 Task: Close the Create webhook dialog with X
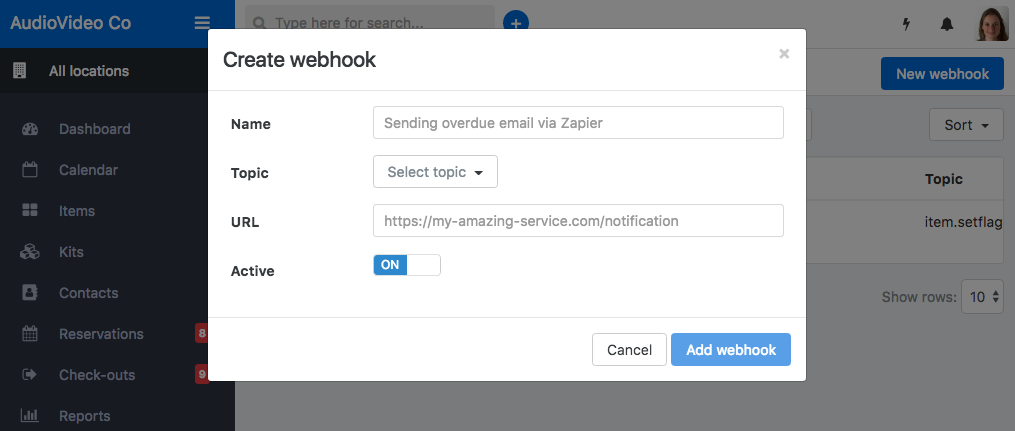(784, 54)
